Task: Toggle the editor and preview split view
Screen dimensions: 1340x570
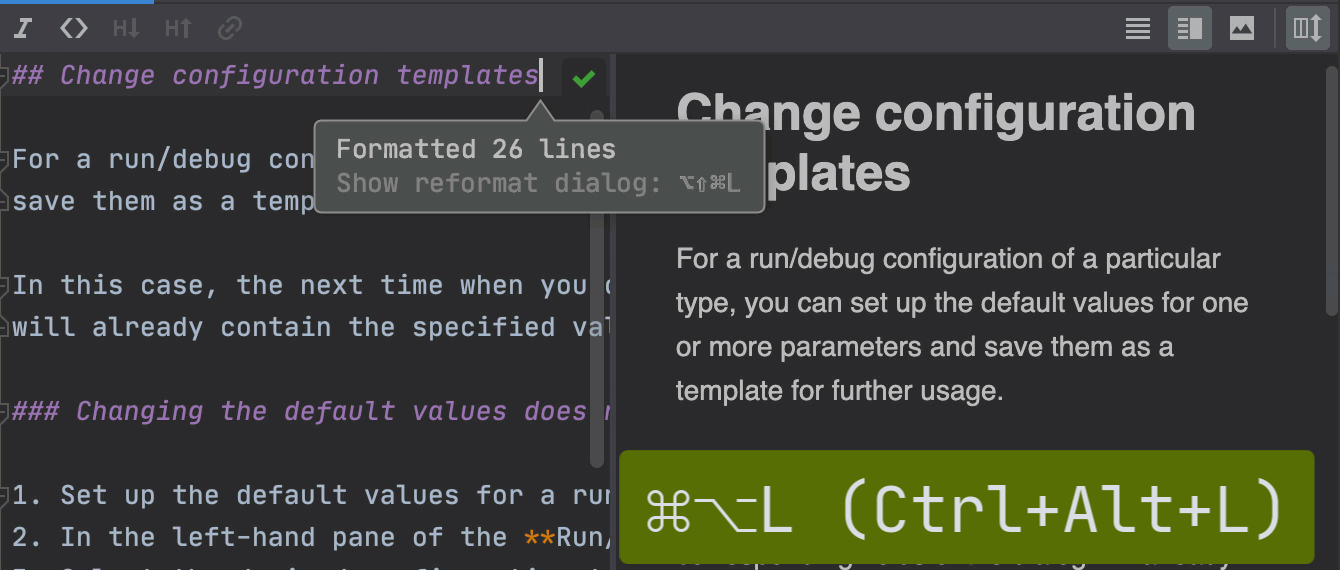Action: pos(1190,28)
